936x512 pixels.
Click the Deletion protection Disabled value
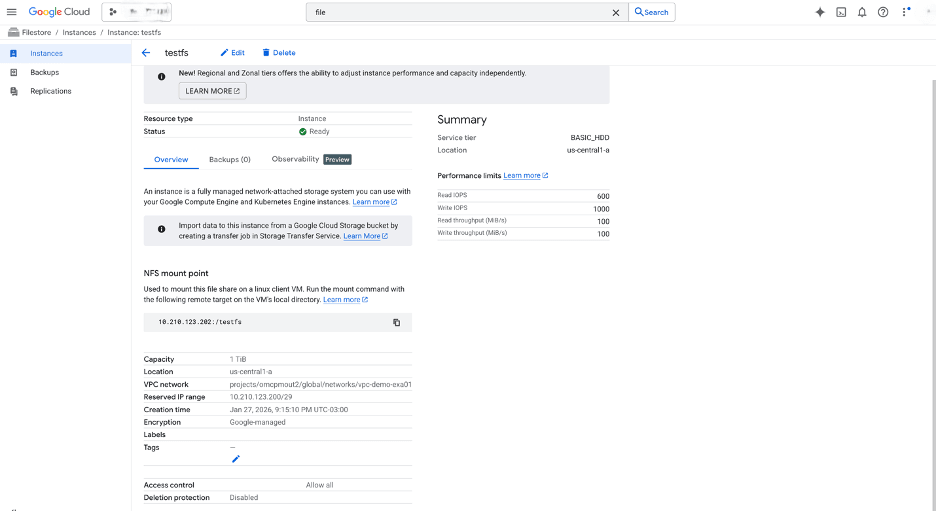244,498
